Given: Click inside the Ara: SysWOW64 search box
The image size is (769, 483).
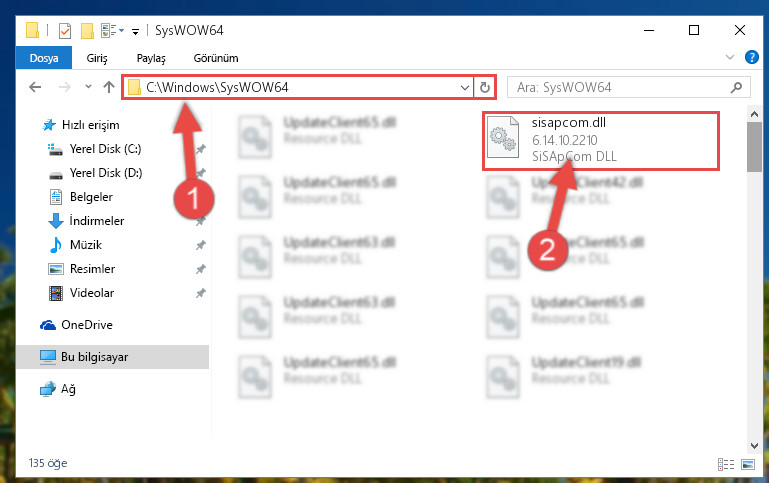Looking at the screenshot, I should (x=618, y=88).
